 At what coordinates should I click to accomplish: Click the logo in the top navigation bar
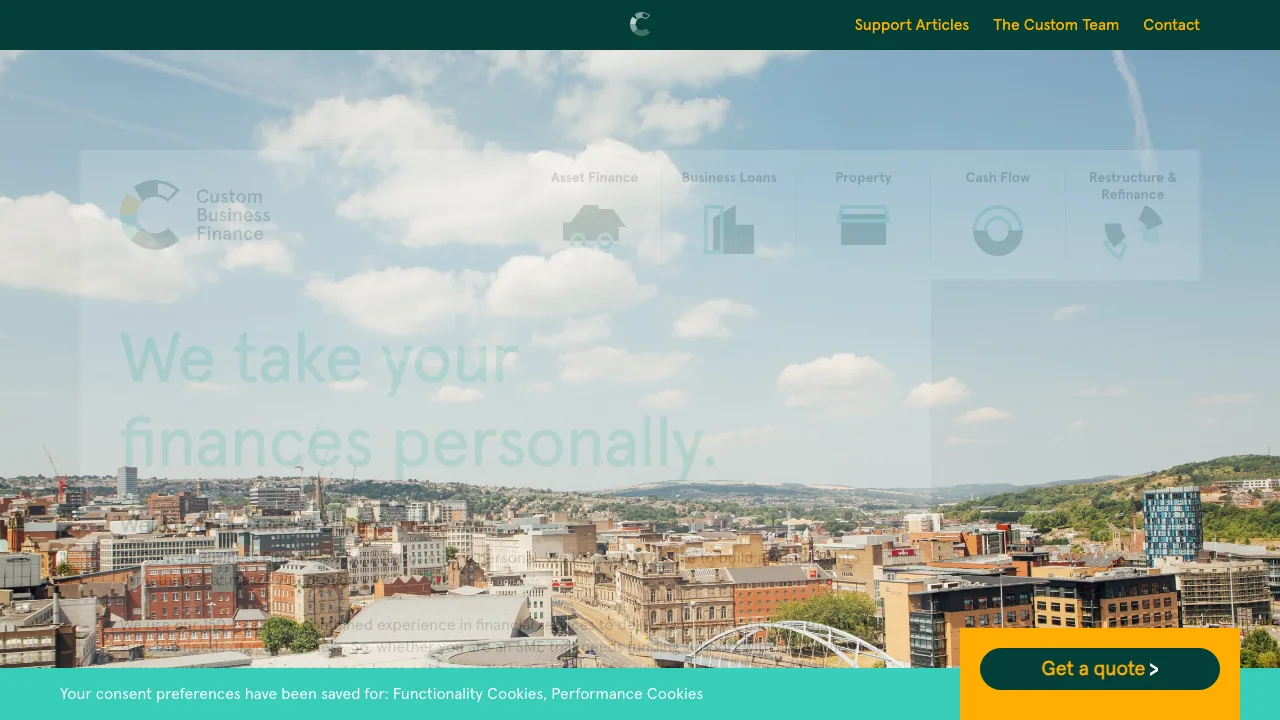coord(640,24)
